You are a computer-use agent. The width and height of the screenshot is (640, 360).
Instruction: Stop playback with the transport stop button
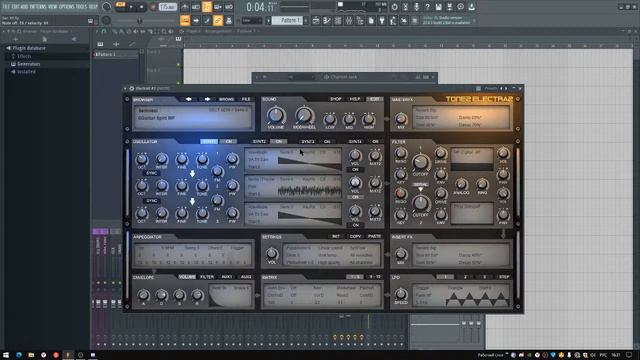coord(142,7)
